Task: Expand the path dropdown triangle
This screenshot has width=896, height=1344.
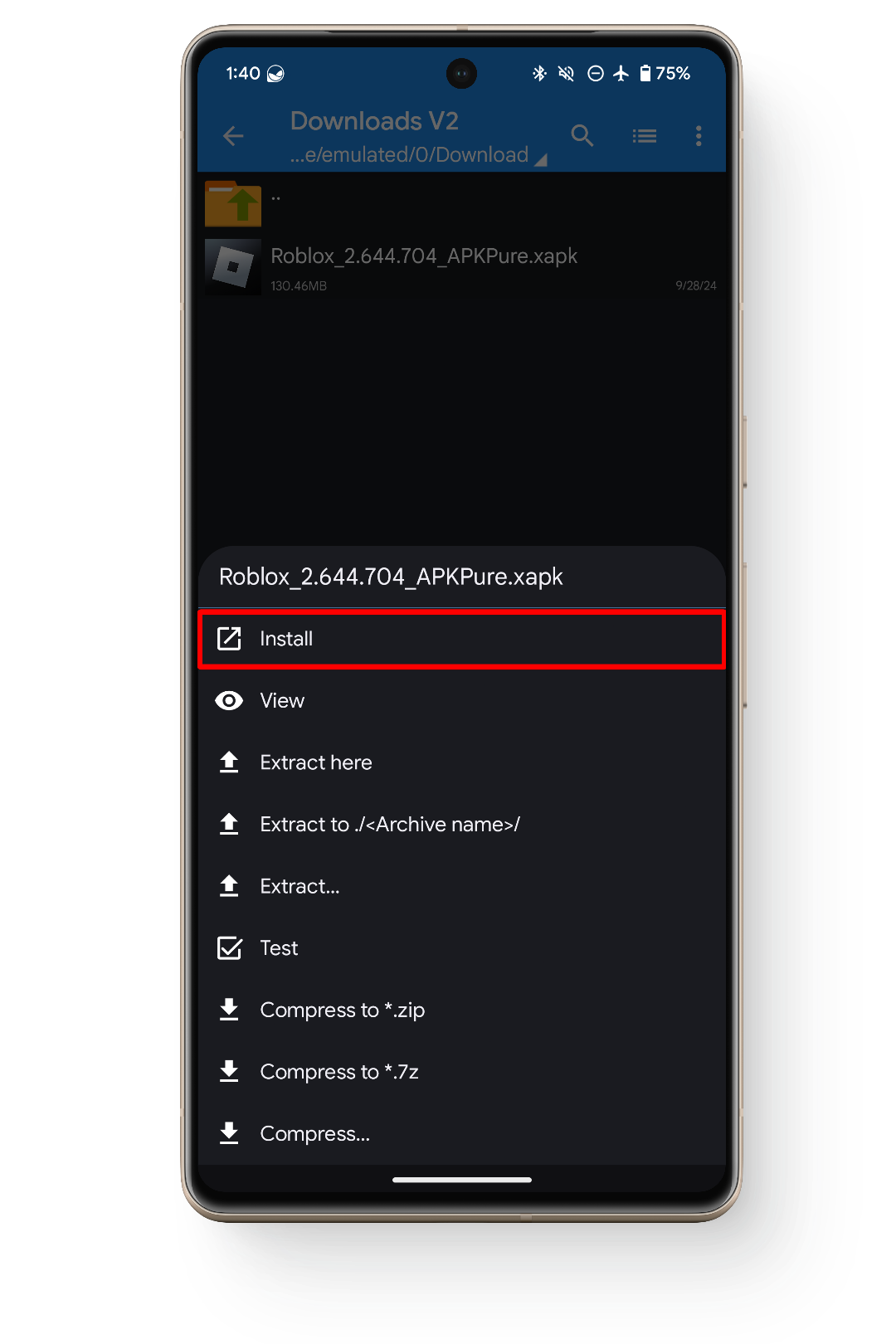Action: point(541,160)
